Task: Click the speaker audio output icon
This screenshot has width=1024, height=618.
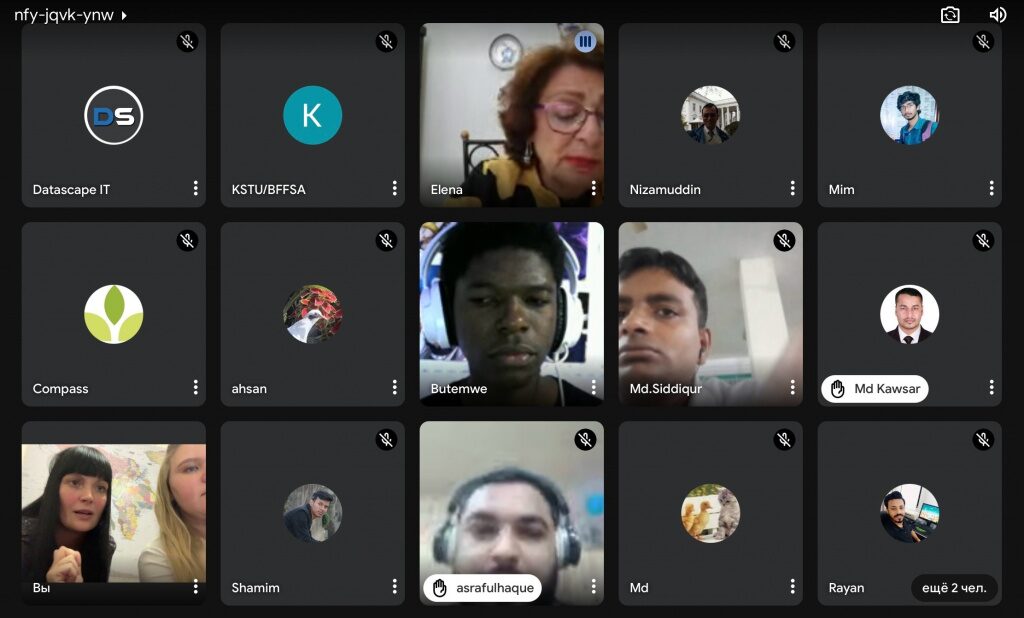Action: (997, 15)
